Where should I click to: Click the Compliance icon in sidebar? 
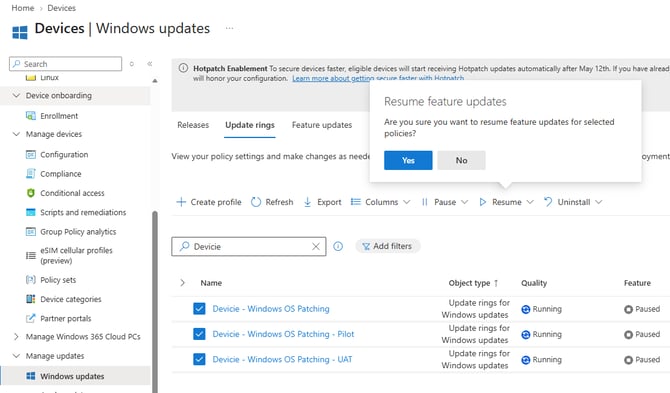(31, 173)
